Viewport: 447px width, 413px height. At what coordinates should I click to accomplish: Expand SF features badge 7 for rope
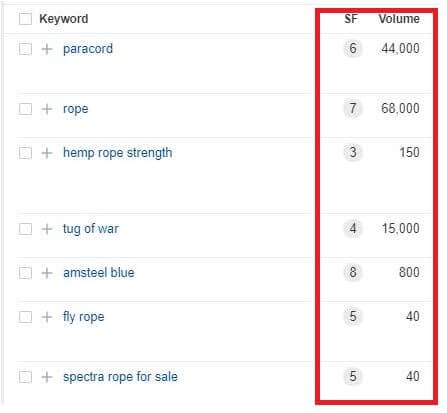(x=353, y=109)
